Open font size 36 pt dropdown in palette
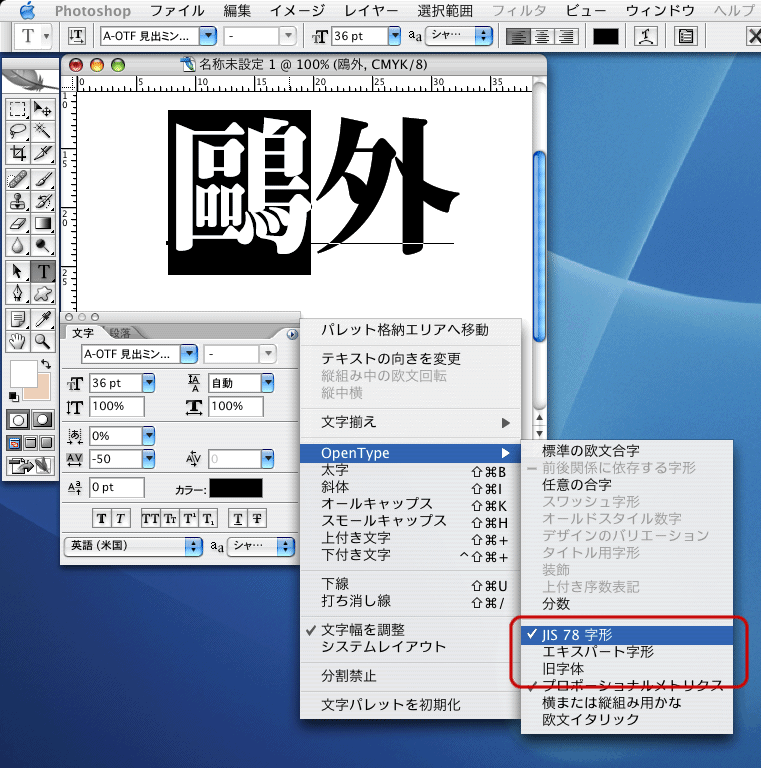The image size is (761, 768). pos(148,383)
